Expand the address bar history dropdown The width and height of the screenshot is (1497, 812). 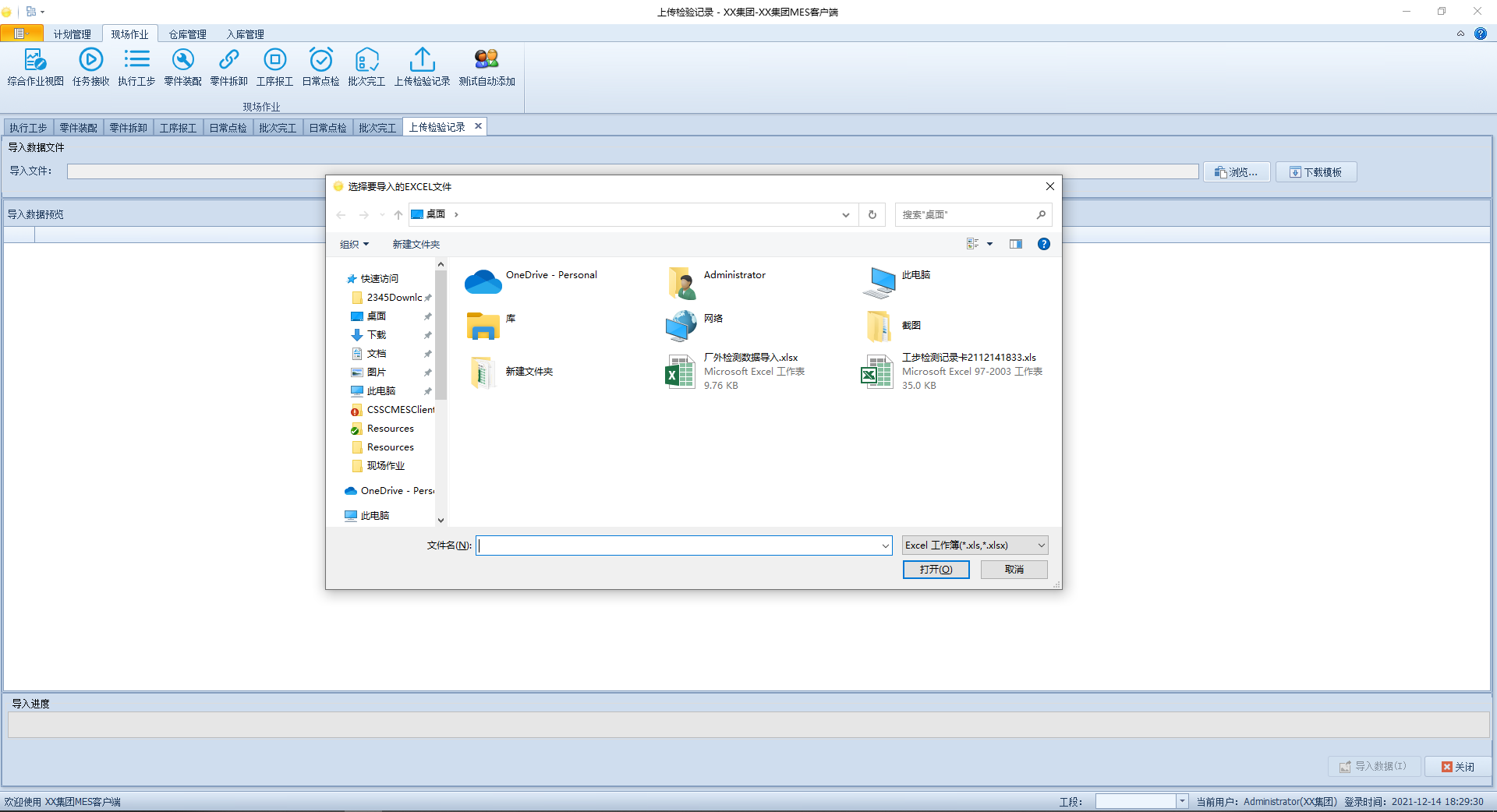[846, 214]
